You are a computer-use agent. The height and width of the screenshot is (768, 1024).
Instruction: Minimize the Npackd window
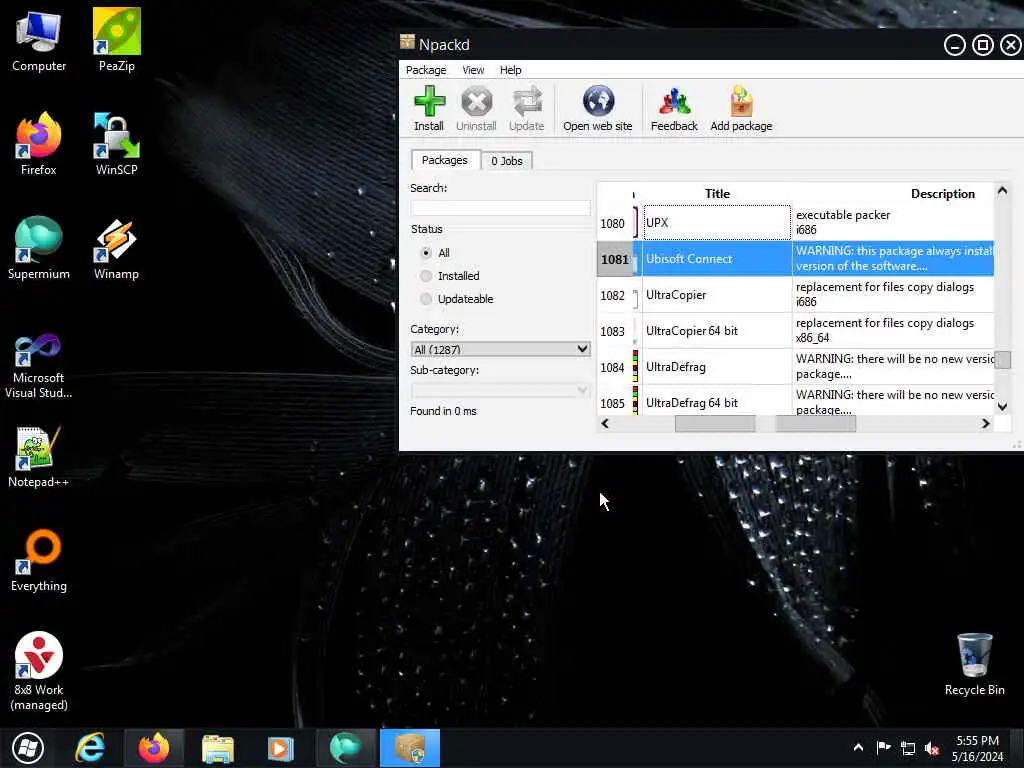[954, 45]
